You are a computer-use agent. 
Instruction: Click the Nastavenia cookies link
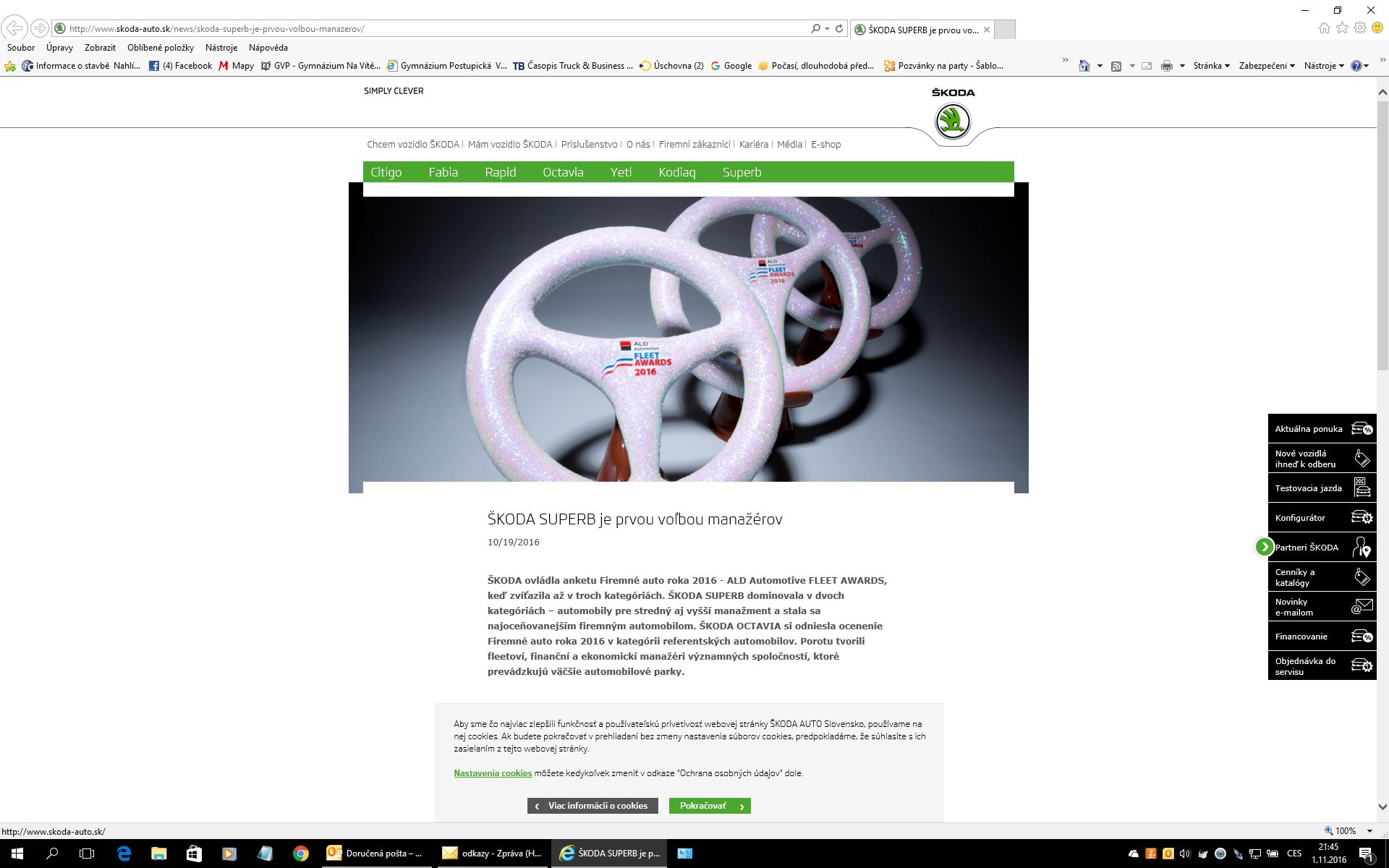(x=493, y=773)
